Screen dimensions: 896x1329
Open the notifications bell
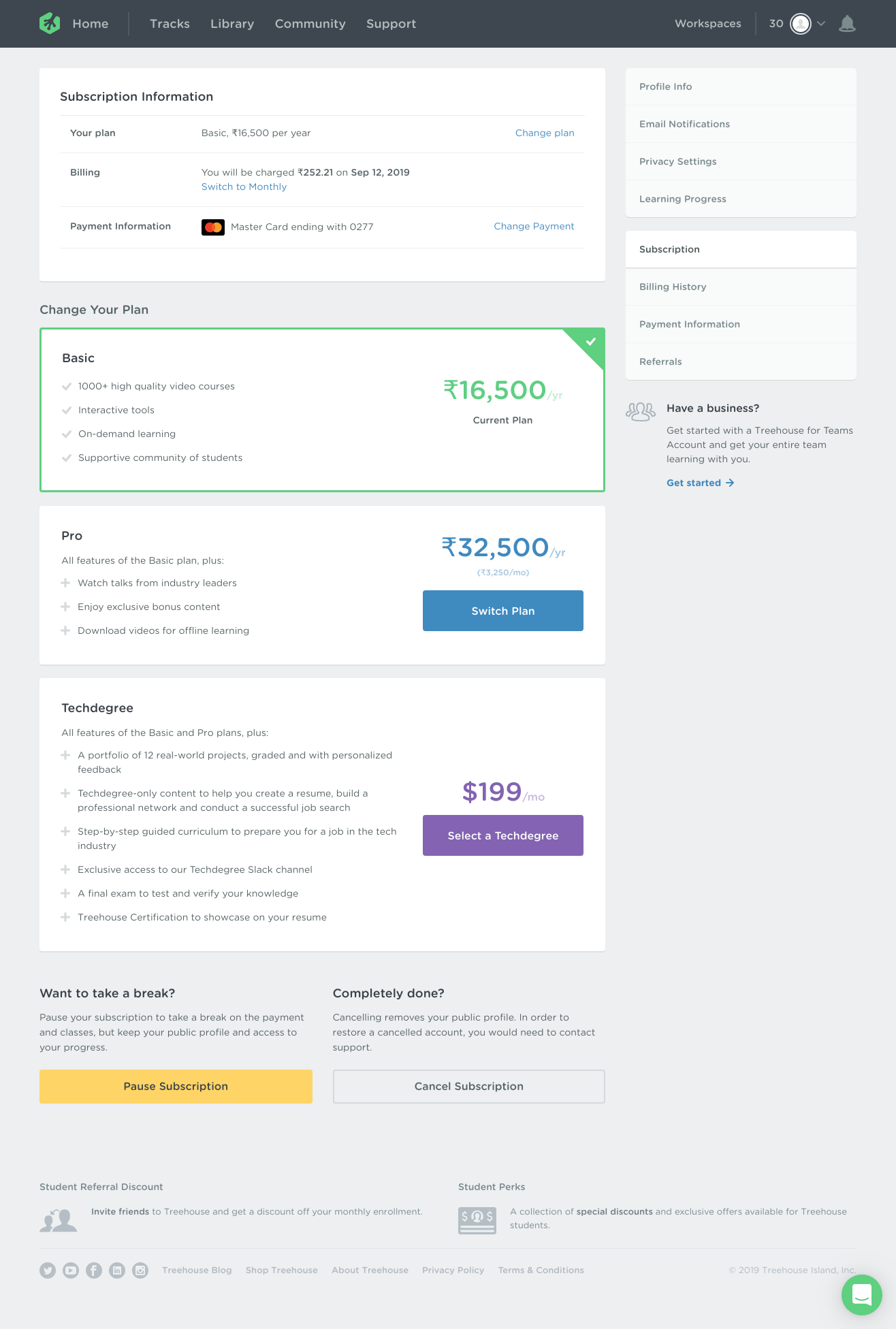[x=847, y=24]
